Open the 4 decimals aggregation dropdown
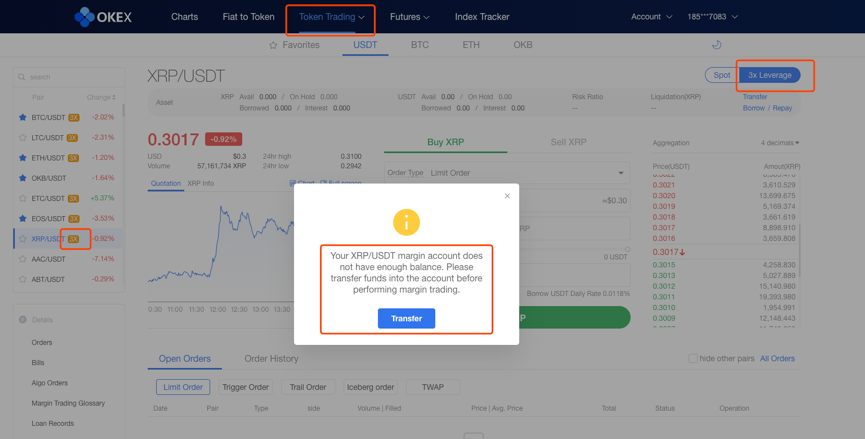 click(x=780, y=143)
